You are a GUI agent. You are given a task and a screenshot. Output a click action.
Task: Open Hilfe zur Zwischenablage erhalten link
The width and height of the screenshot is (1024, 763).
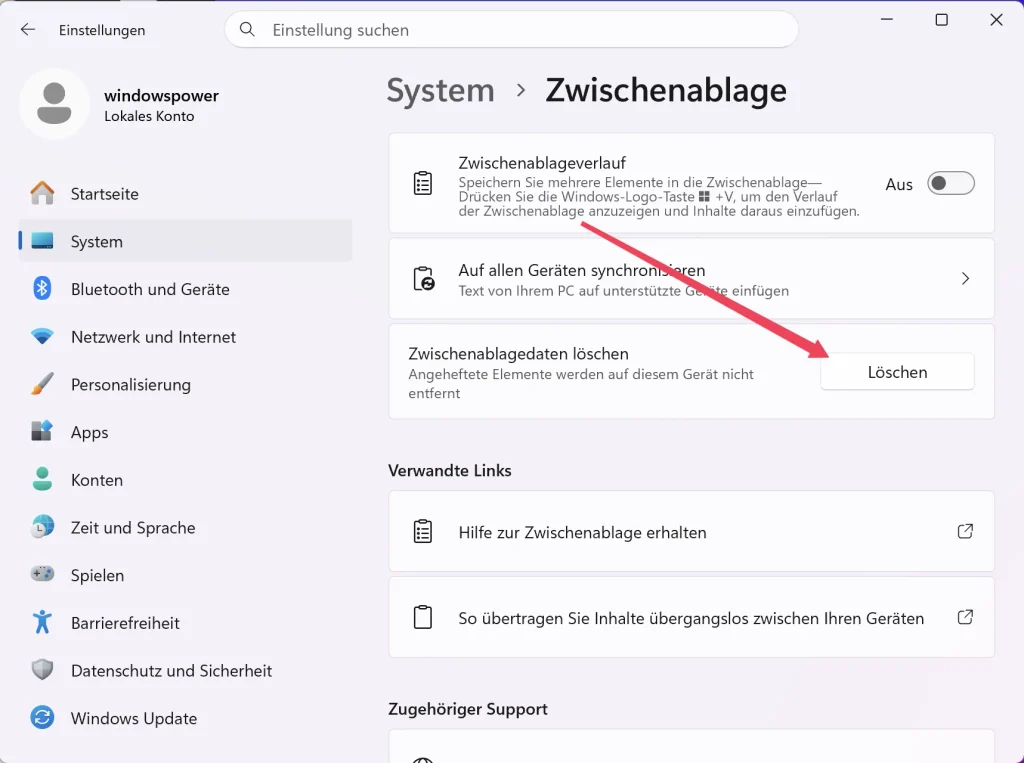(x=692, y=532)
